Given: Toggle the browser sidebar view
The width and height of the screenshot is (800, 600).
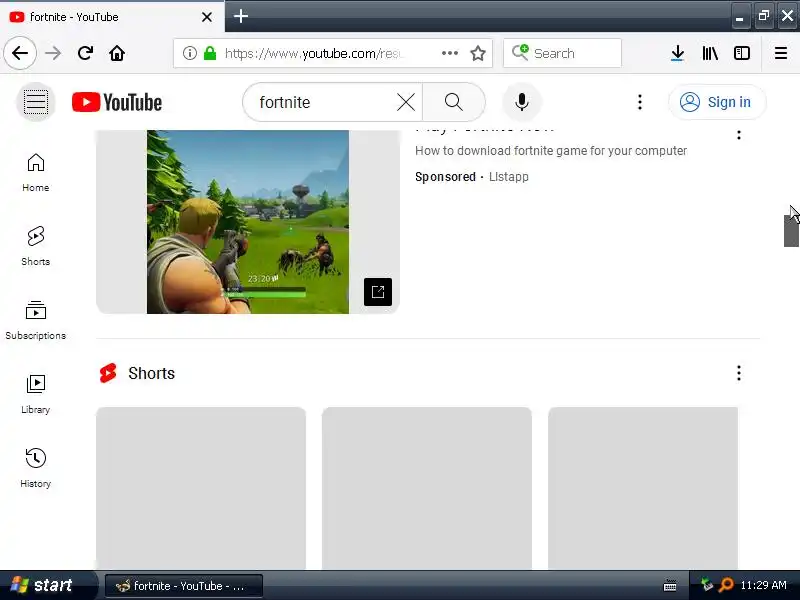Looking at the screenshot, I should [x=742, y=53].
